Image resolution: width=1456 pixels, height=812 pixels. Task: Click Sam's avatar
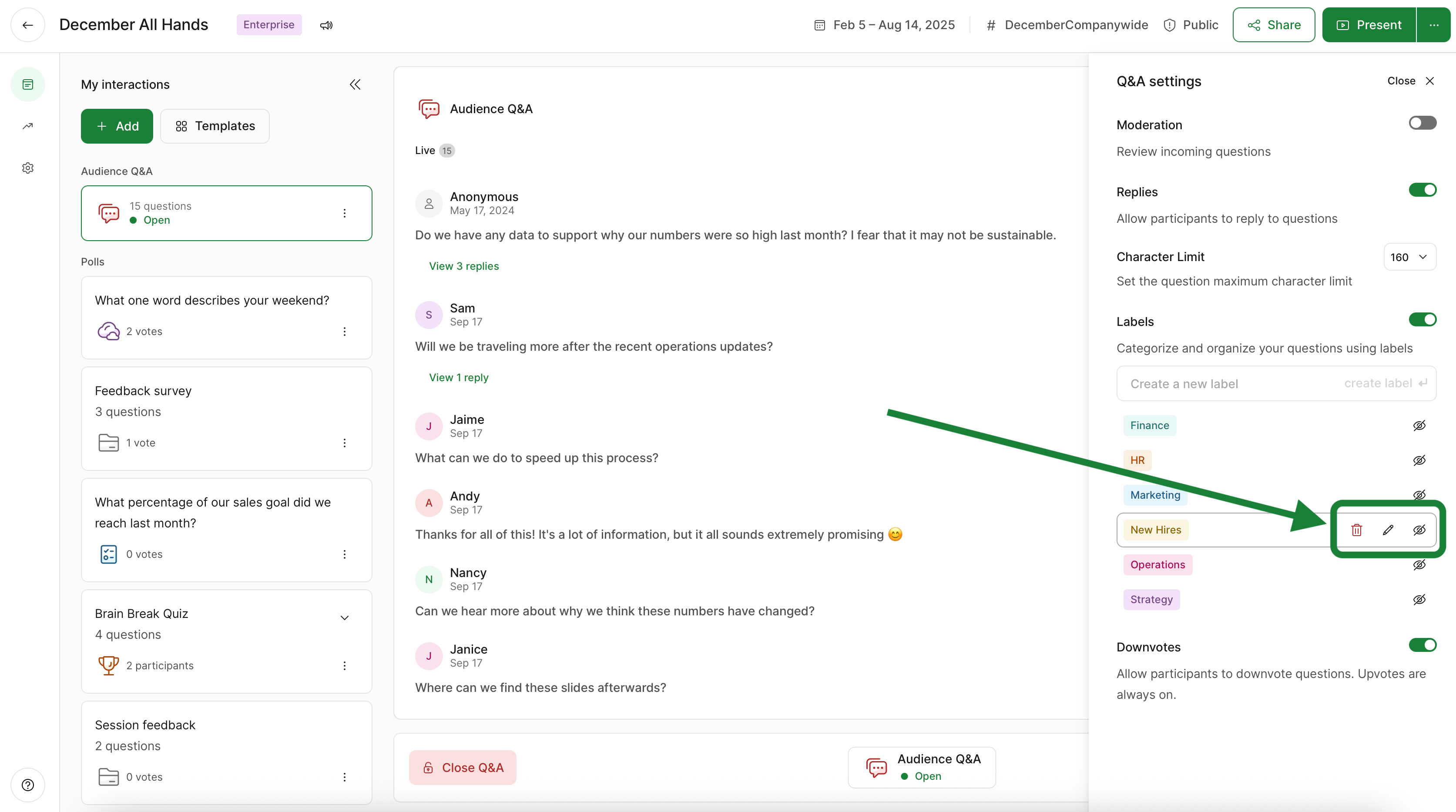click(x=429, y=315)
